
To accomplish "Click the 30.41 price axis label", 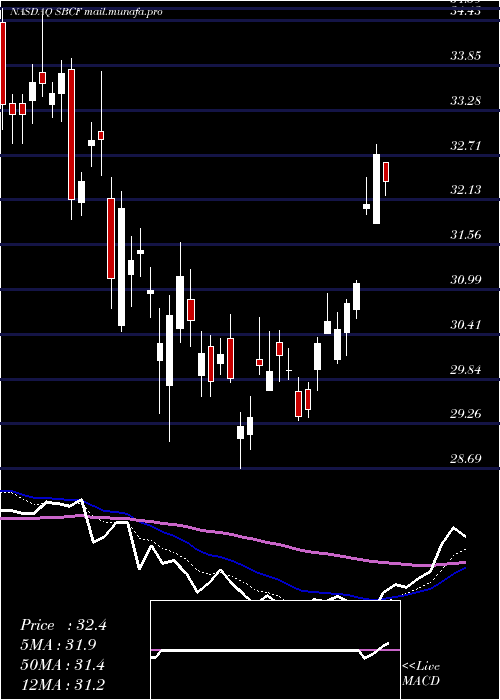I will (466, 325).
